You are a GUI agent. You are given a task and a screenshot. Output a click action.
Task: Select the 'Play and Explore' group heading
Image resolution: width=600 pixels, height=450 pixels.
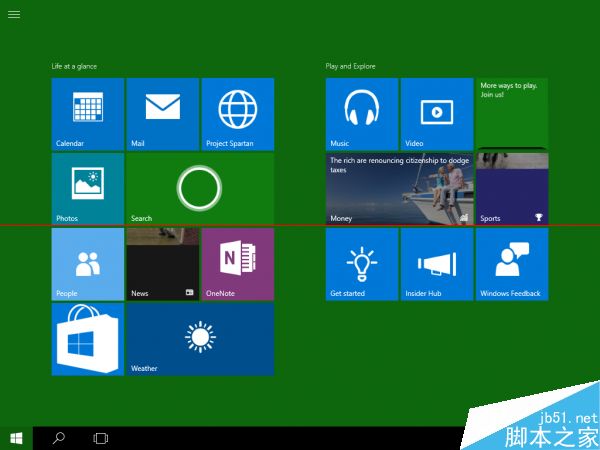tap(351, 66)
